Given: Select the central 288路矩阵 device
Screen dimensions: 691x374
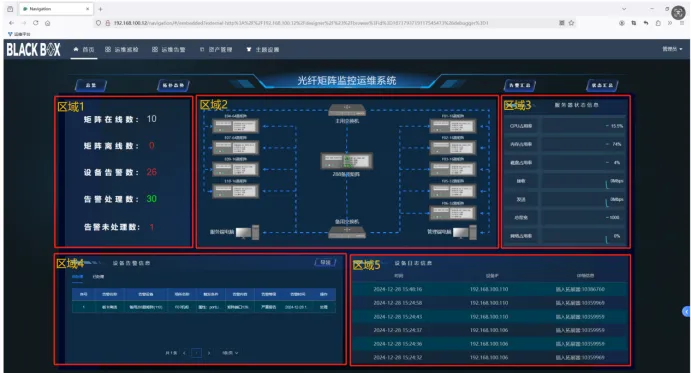Looking at the screenshot, I should [x=346, y=161].
